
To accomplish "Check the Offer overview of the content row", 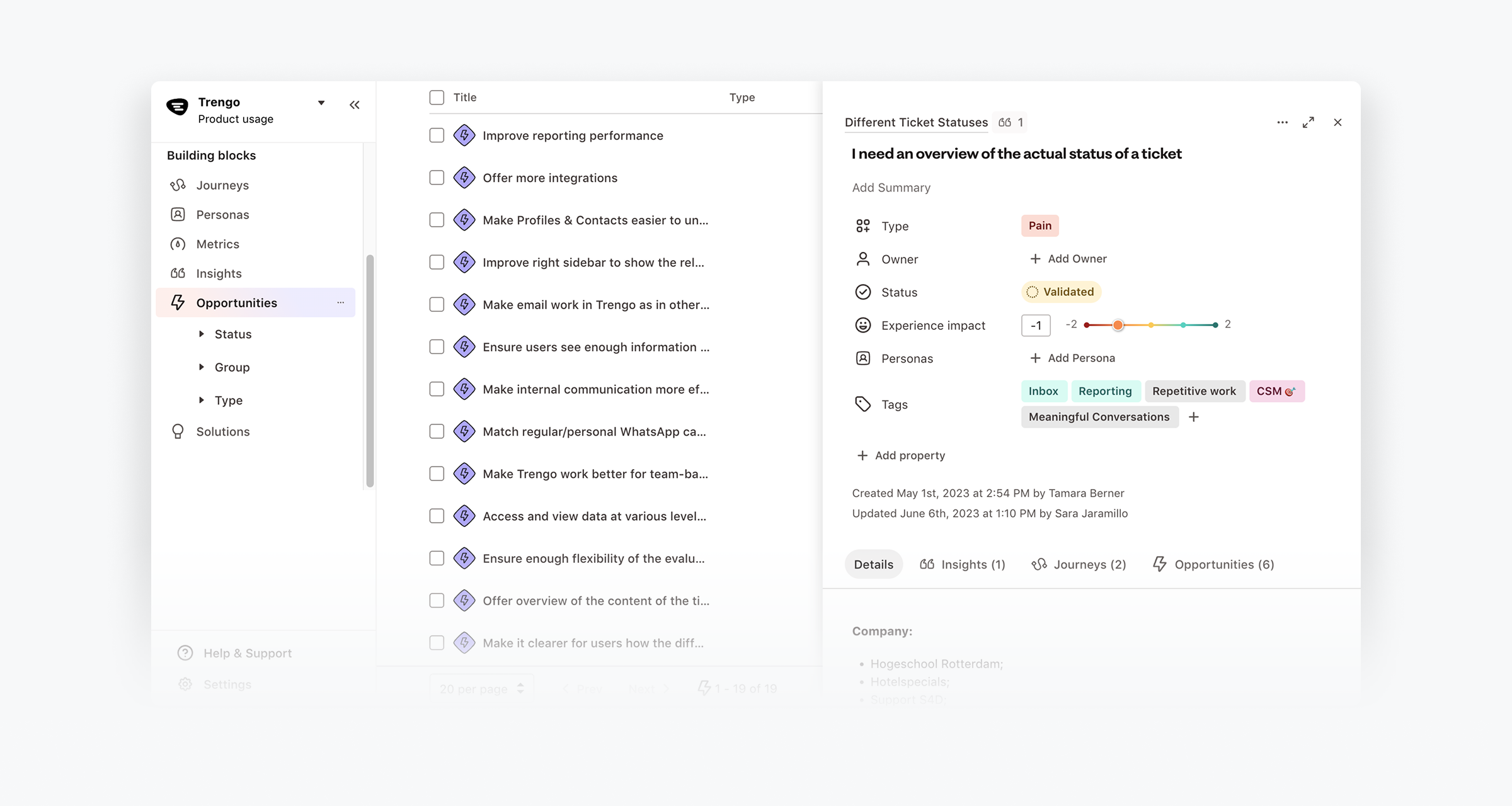I will click(x=437, y=600).
